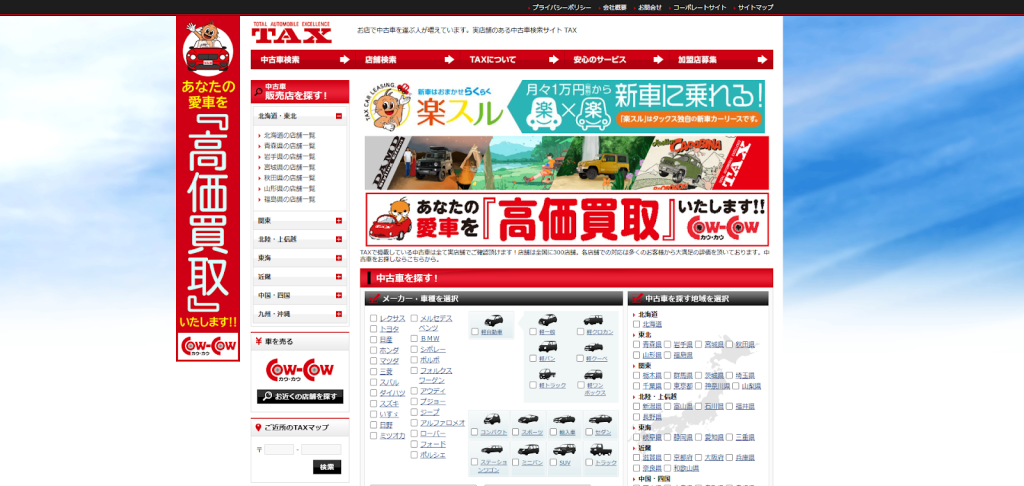Click the セダン car icon
This screenshot has height=486, width=1024.
pyautogui.click(x=600, y=420)
